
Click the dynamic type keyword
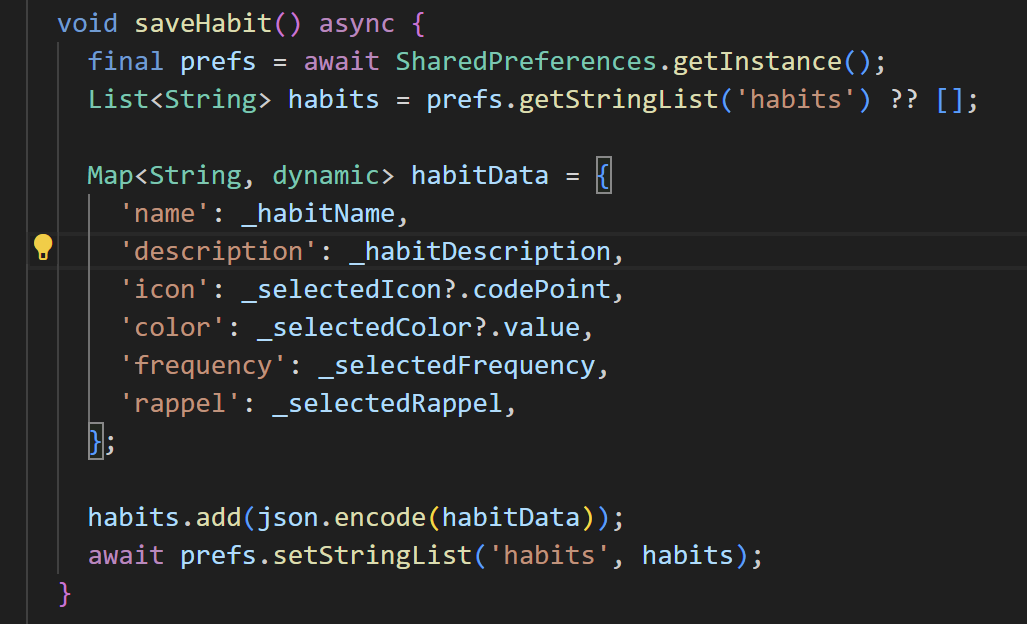326,175
